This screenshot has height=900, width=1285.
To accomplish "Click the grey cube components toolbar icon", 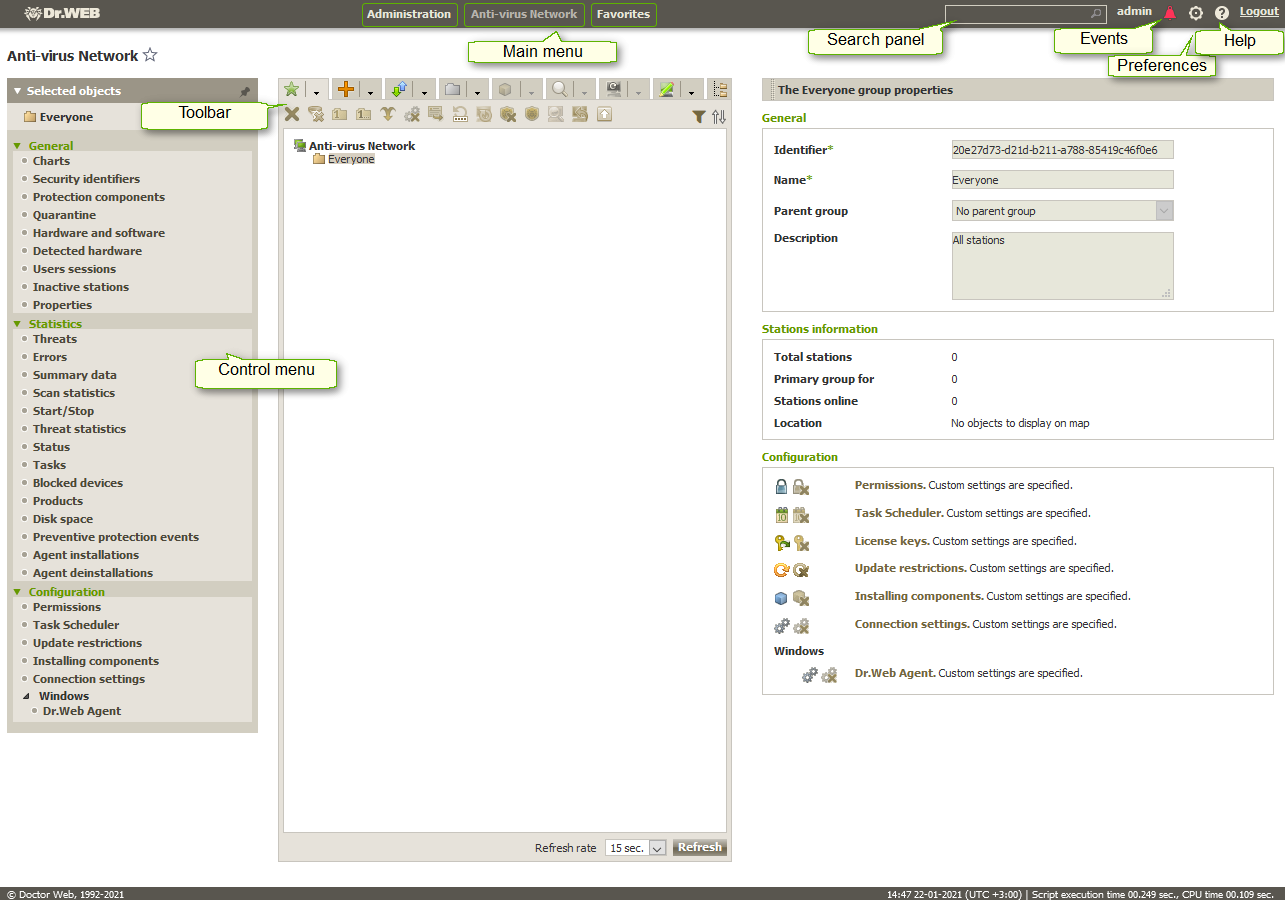I will pyautogui.click(x=506, y=89).
